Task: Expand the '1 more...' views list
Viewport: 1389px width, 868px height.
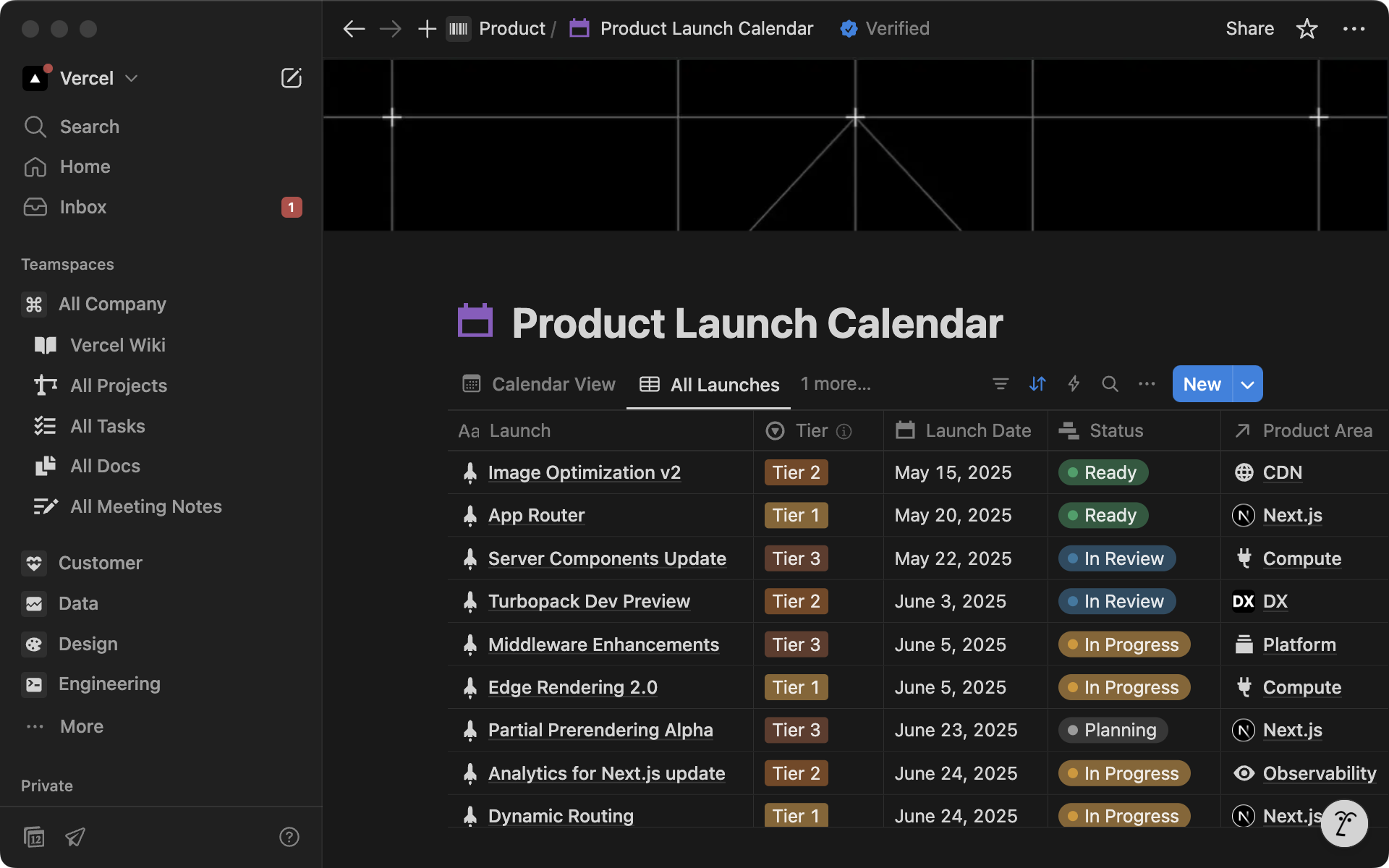Action: (836, 384)
